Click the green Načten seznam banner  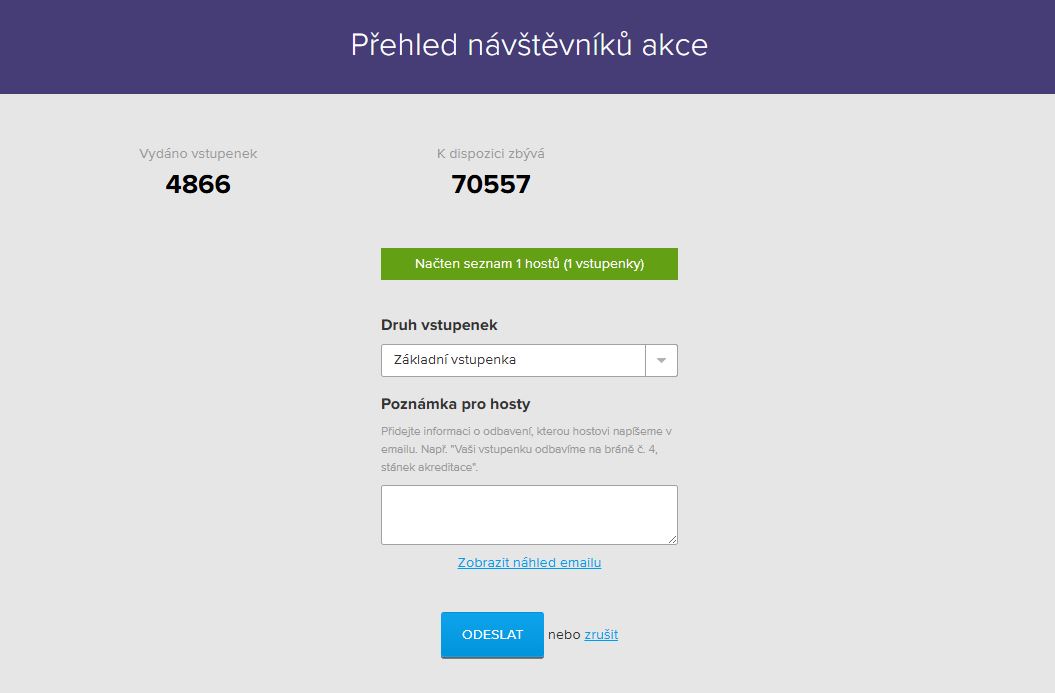point(528,263)
